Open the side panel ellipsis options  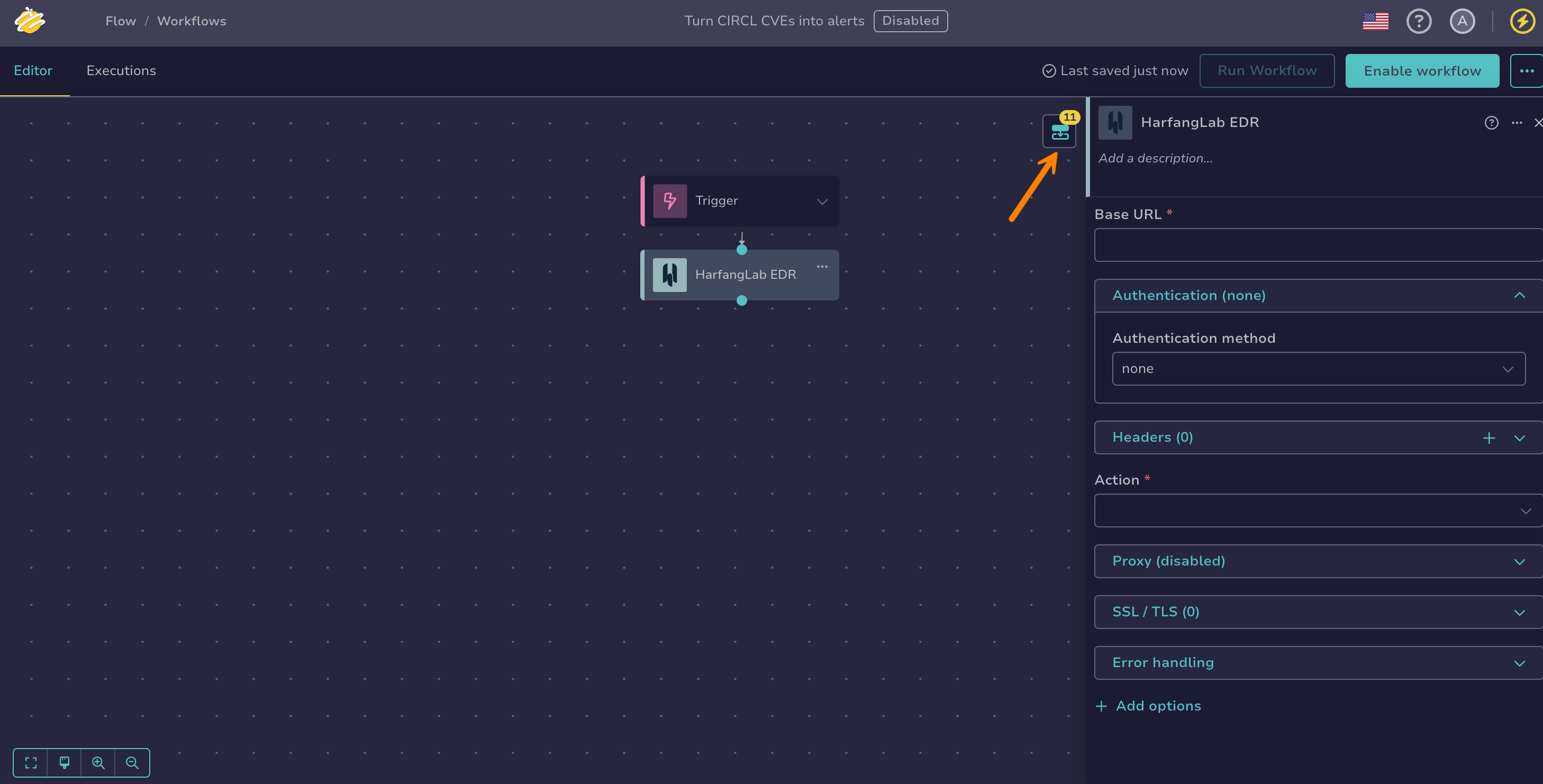[1517, 123]
